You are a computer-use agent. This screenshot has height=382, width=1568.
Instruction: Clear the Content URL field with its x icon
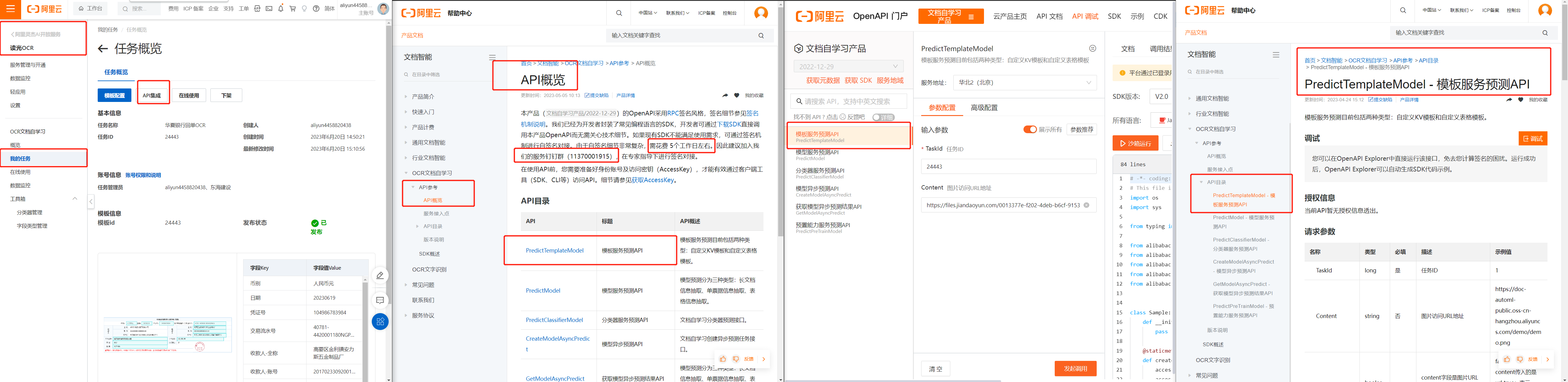(1086, 205)
